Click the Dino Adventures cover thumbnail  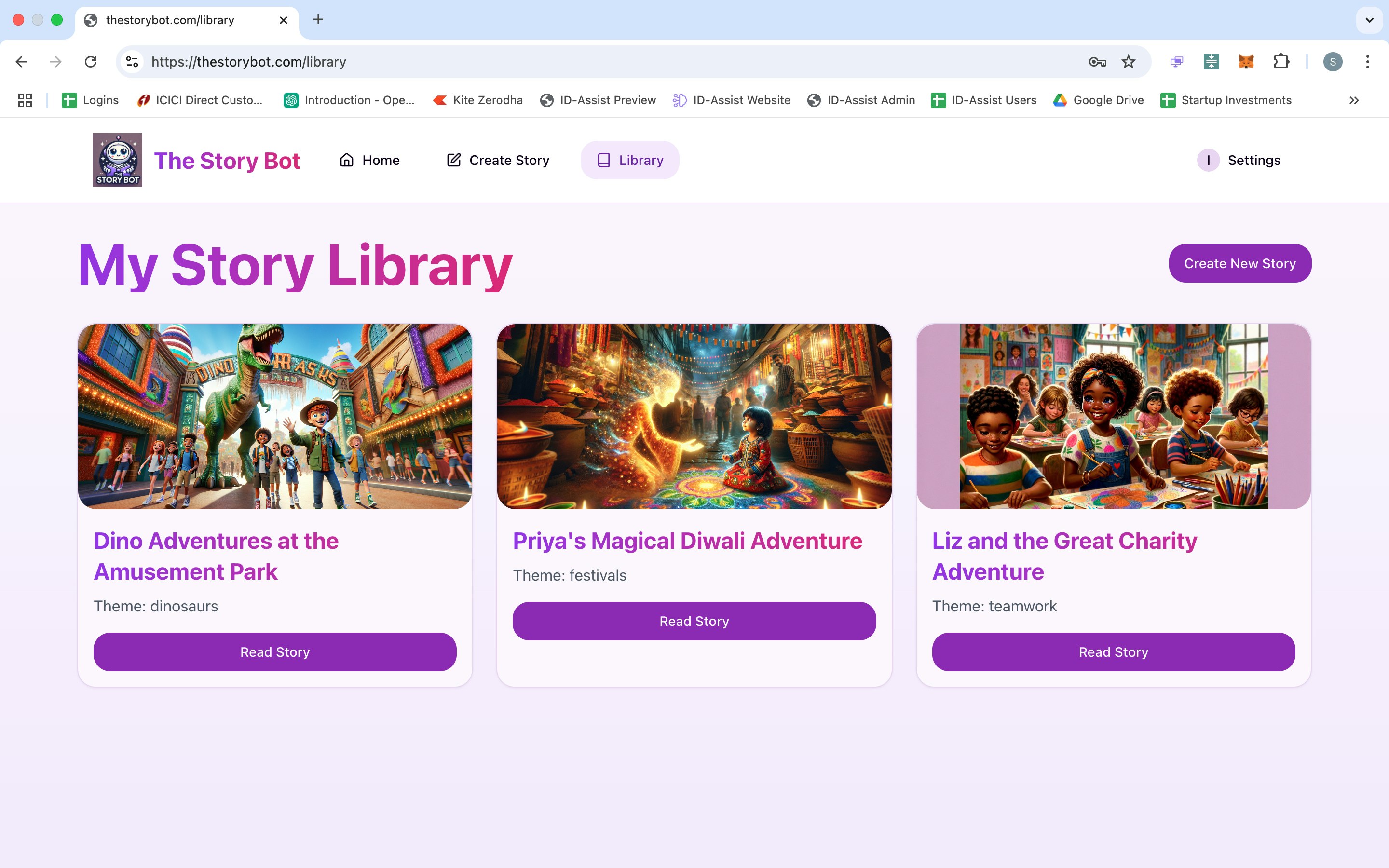tap(275, 416)
